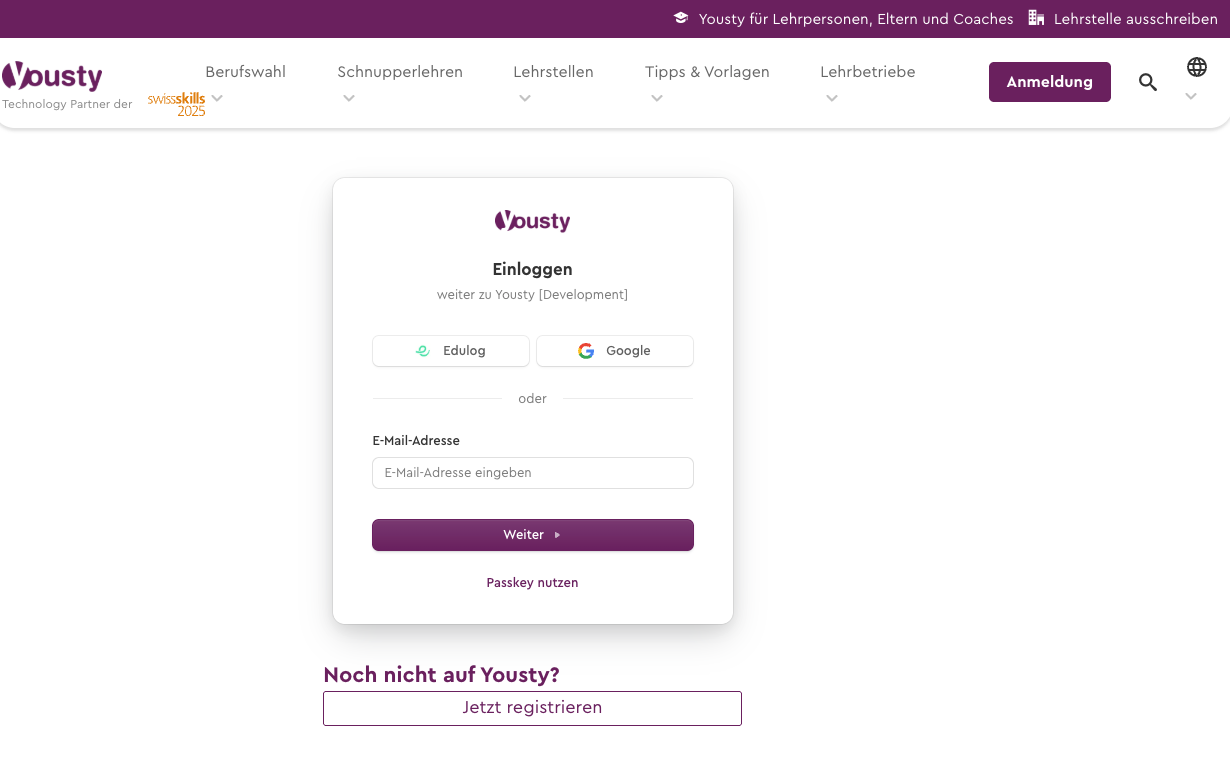
Task: Expand the Lehrstellen dropdown chevron
Action: 525,98
